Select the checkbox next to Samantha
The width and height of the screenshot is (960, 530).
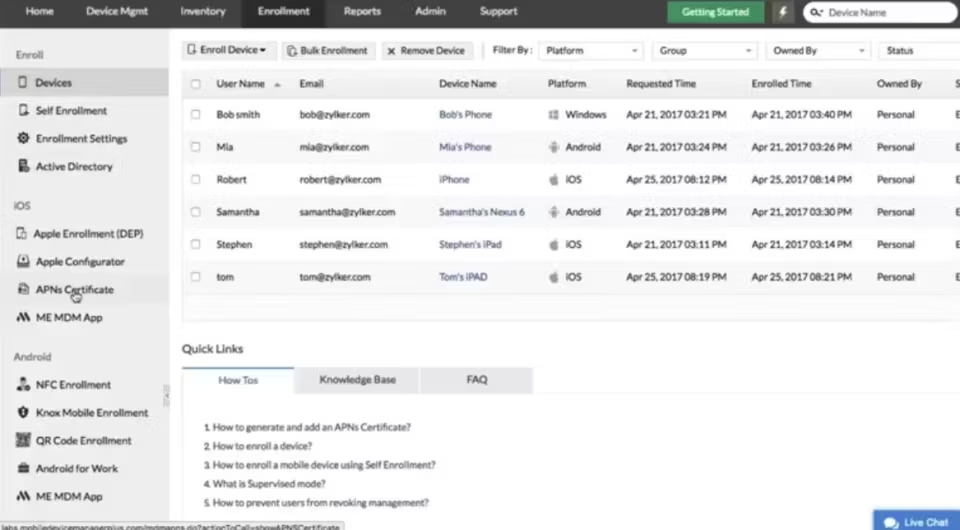[x=196, y=212]
